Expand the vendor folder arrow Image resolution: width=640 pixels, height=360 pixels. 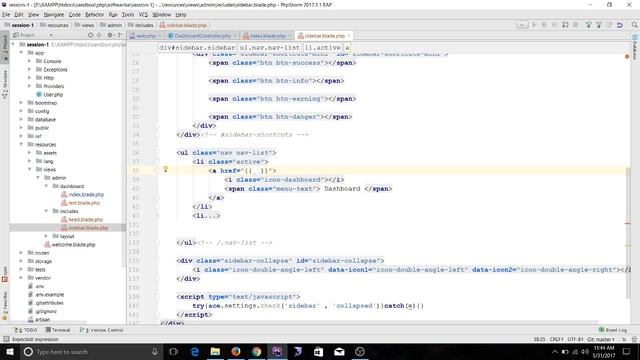tap(22, 278)
